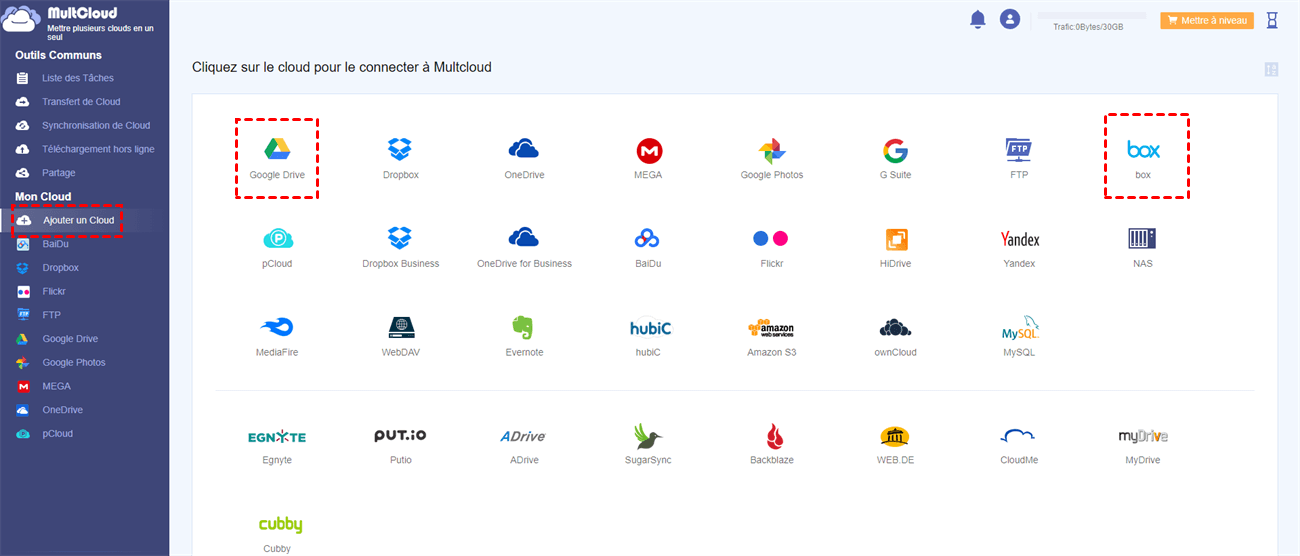Open the Flickr account in sidebar
This screenshot has height=556, width=1300.
[x=54, y=291]
